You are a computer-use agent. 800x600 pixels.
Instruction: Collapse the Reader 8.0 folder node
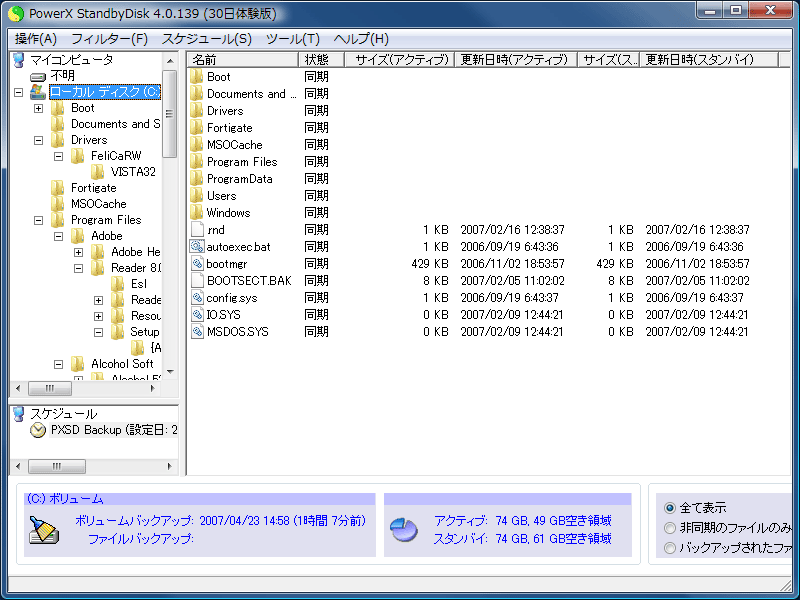tap(79, 268)
